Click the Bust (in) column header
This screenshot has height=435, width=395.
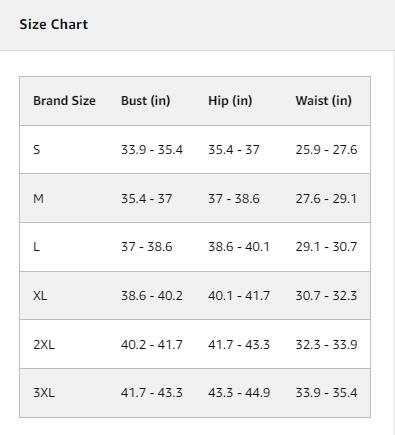coord(146,101)
